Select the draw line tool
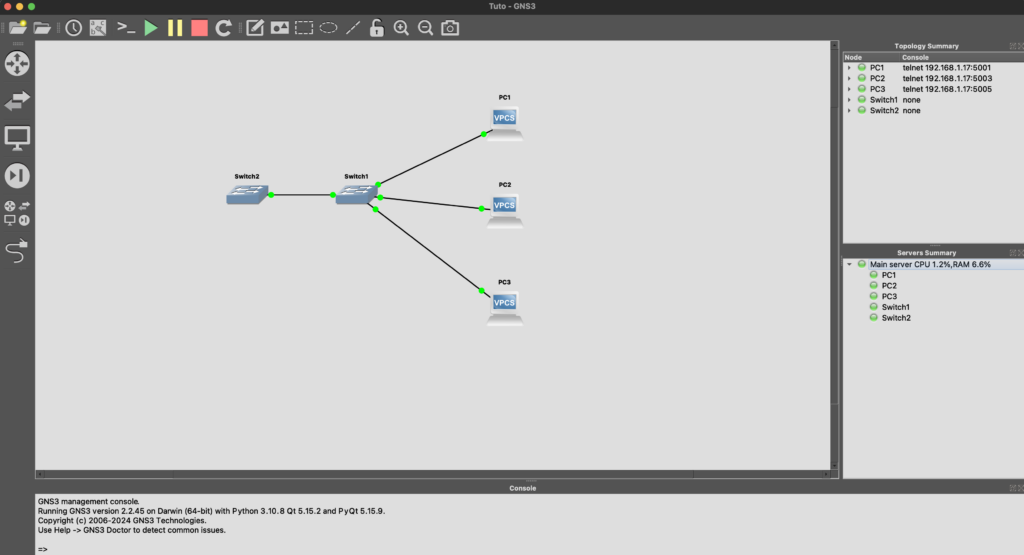 point(353,28)
